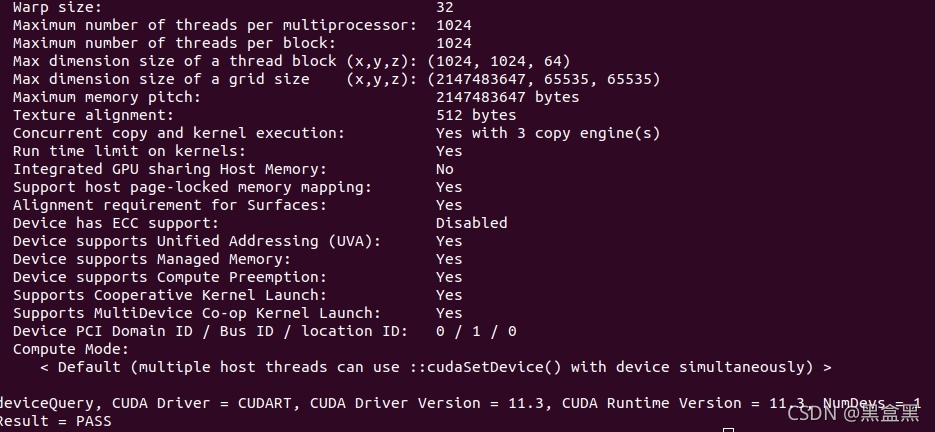The width and height of the screenshot is (935, 432).
Task: Click 'Result = PASS' output line
Action: (55, 421)
